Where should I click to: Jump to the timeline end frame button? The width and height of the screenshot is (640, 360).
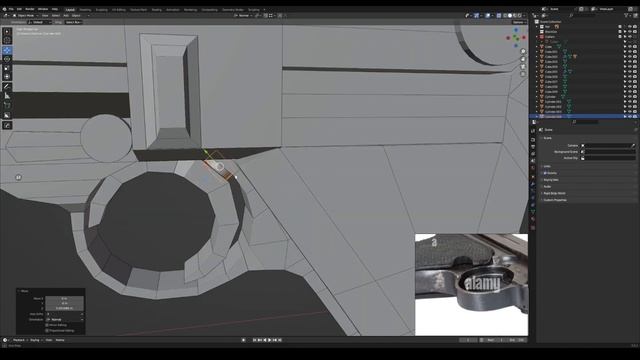[x=280, y=340]
